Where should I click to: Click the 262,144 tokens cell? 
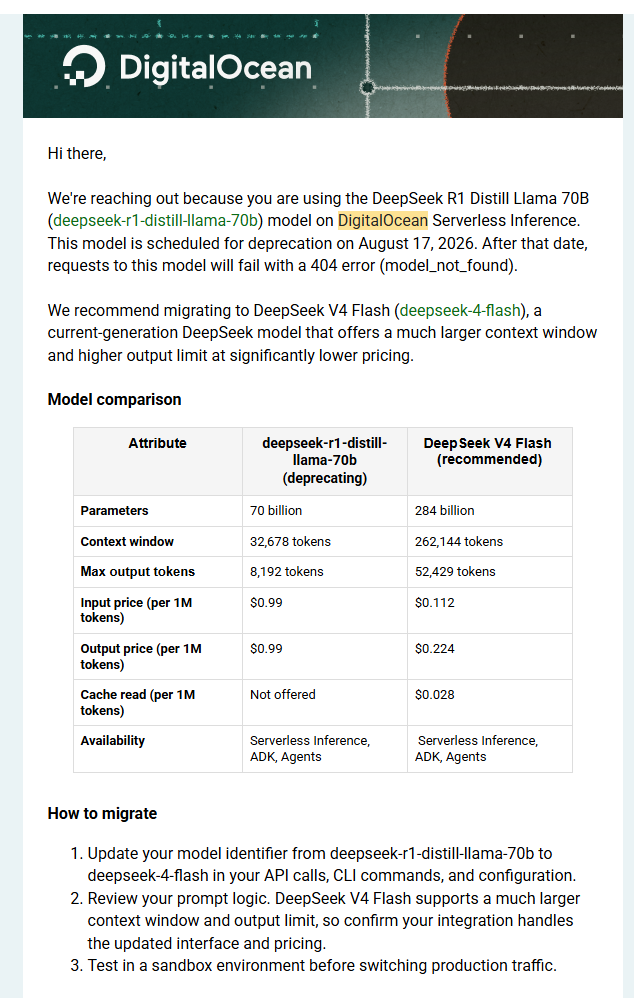tap(490, 542)
